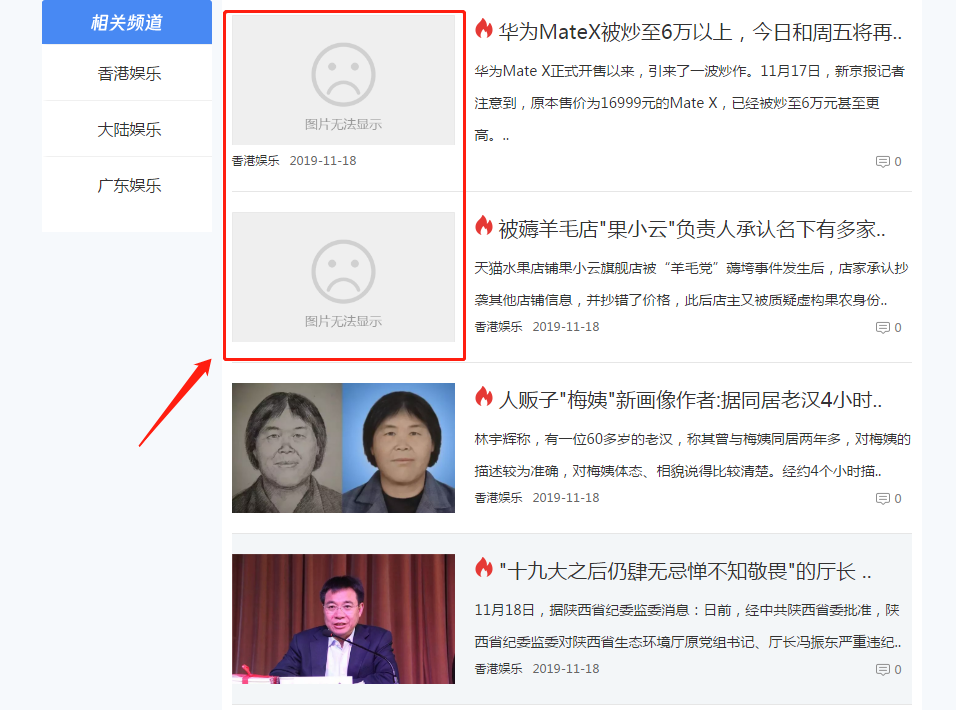This screenshot has height=710, width=956.
Task: Open headline 人贩子"梅姨"新画像作者
Action: (x=690, y=400)
